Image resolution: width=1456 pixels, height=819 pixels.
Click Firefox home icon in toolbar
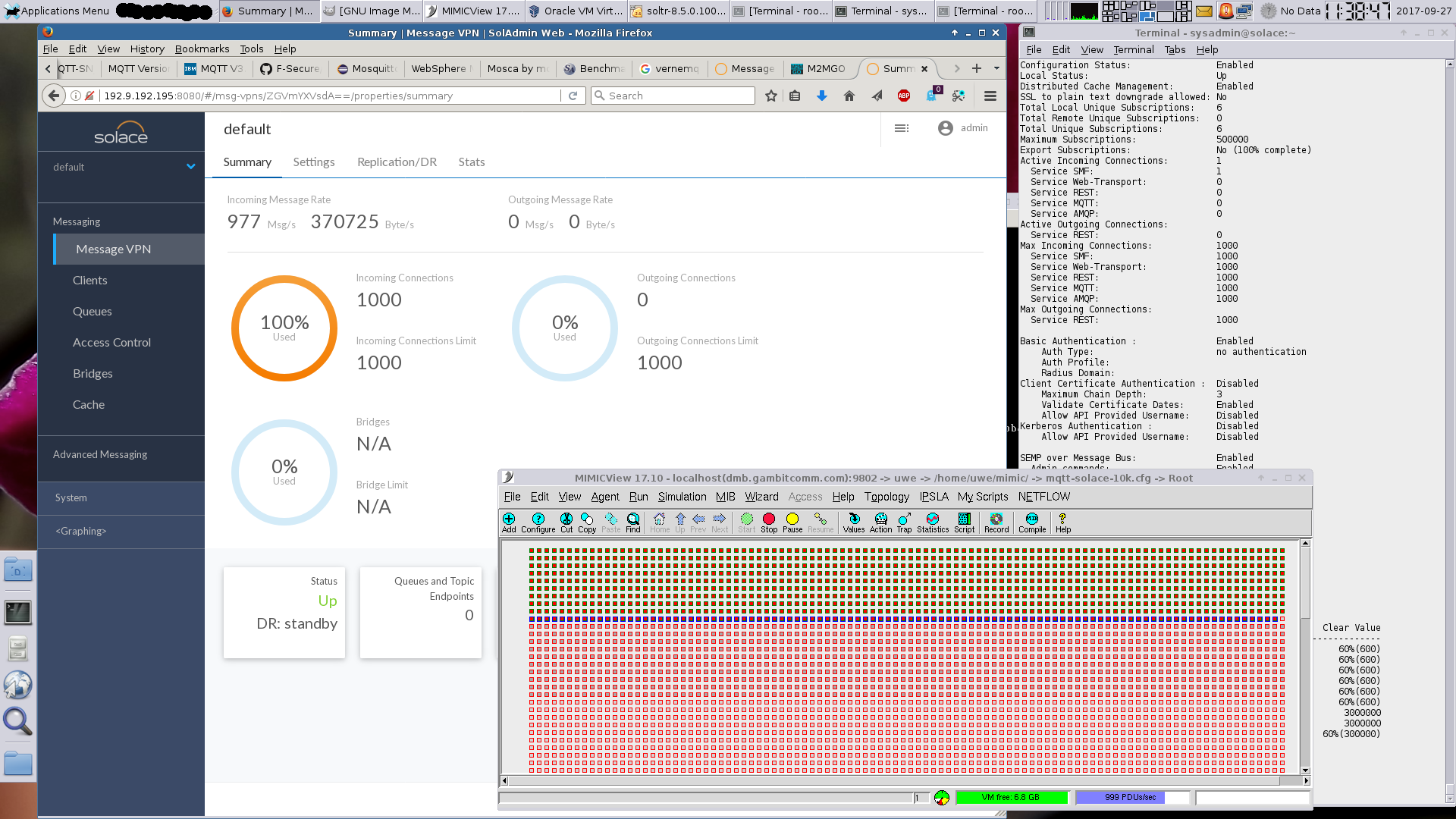[x=849, y=96]
